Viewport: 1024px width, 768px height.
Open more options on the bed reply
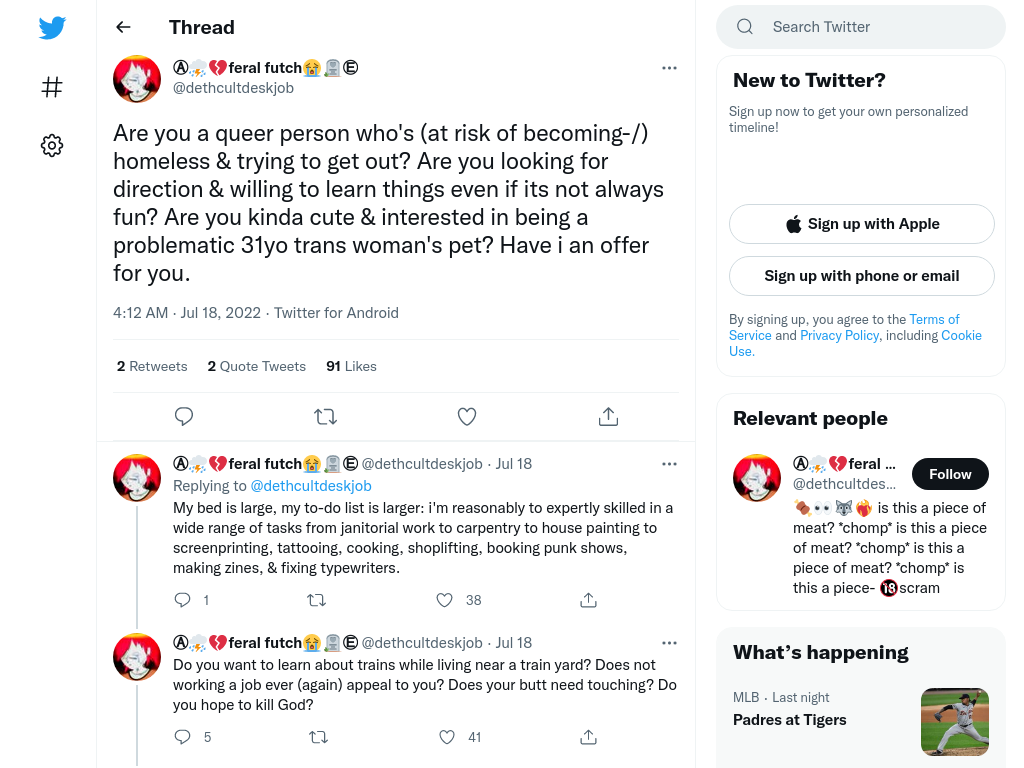tap(669, 464)
